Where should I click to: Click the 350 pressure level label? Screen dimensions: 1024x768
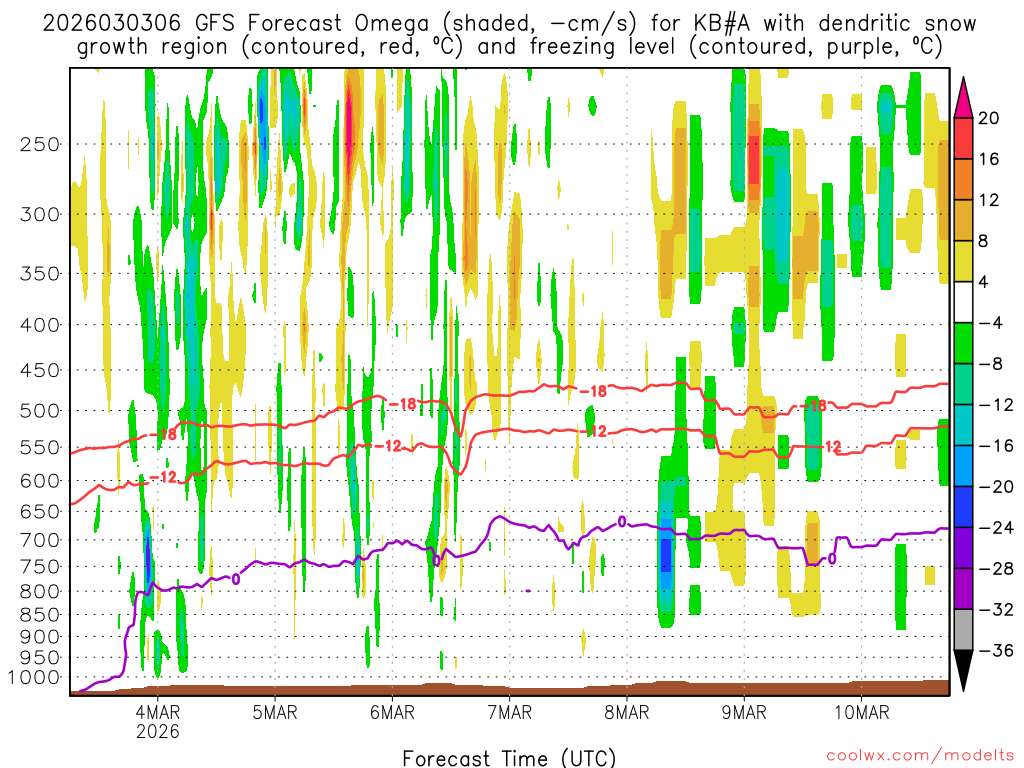[40, 274]
